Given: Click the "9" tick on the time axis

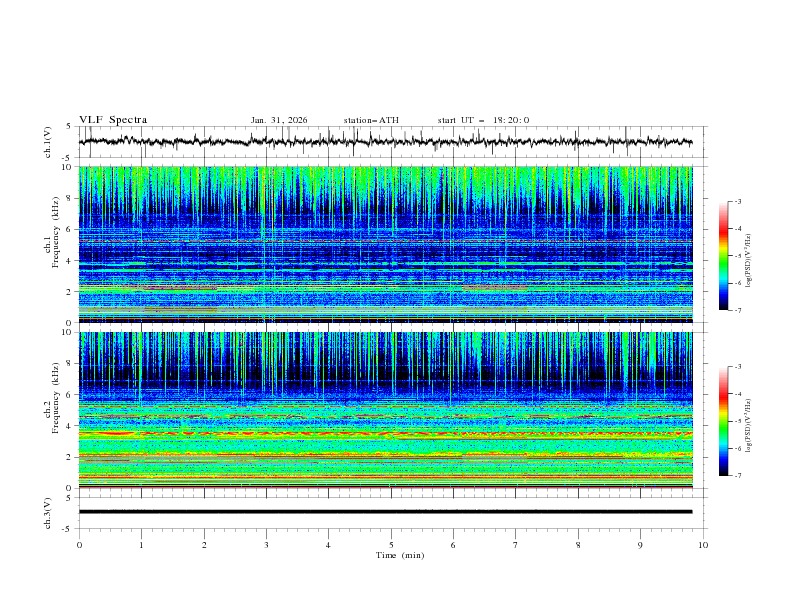Looking at the screenshot, I should click(640, 545).
